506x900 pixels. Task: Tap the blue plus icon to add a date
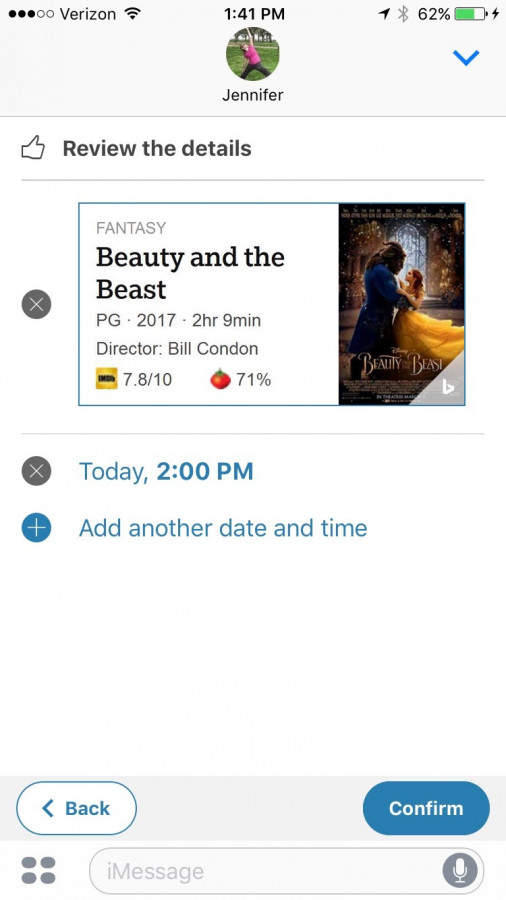[x=36, y=528]
